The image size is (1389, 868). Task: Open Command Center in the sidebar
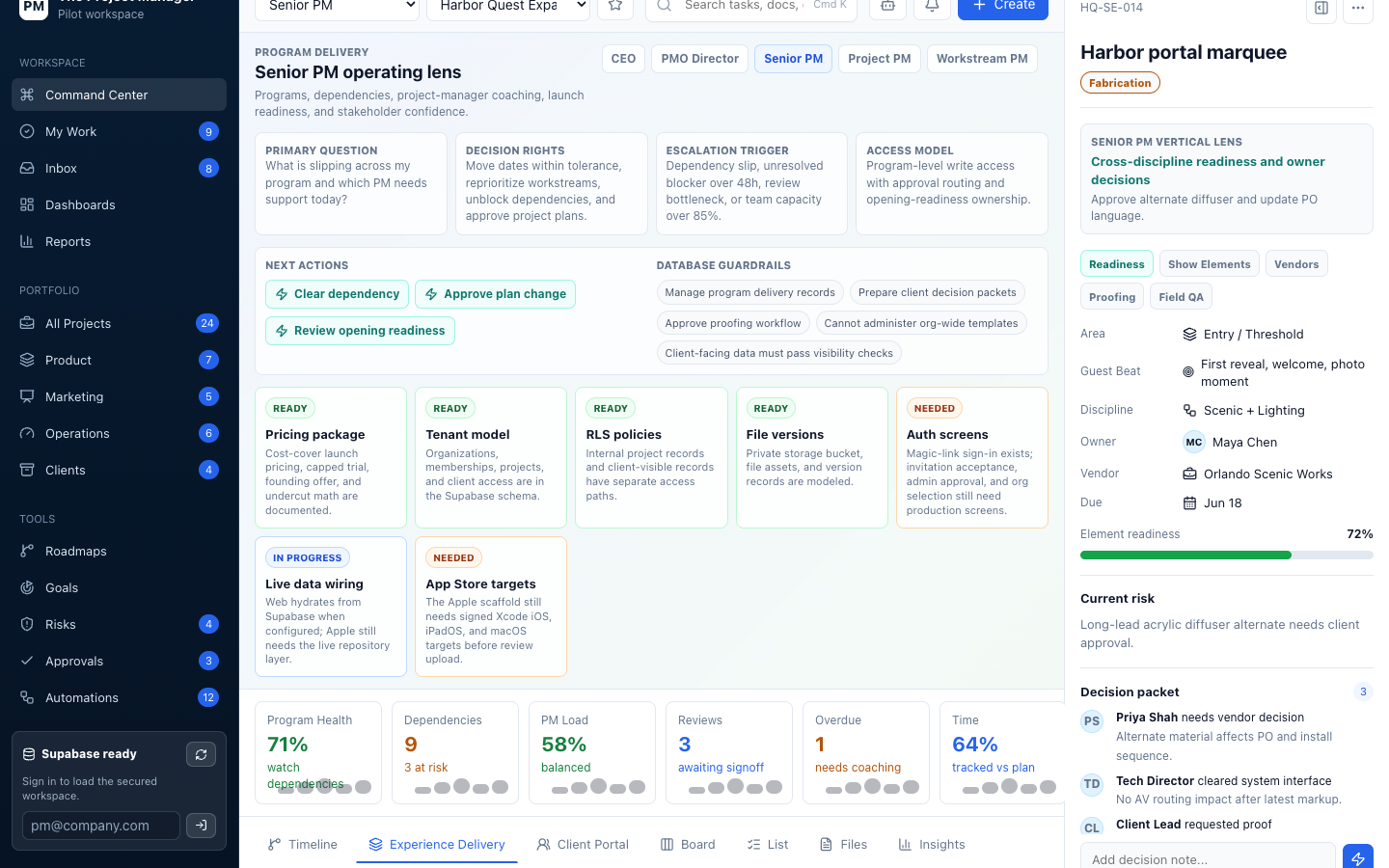tap(119, 95)
